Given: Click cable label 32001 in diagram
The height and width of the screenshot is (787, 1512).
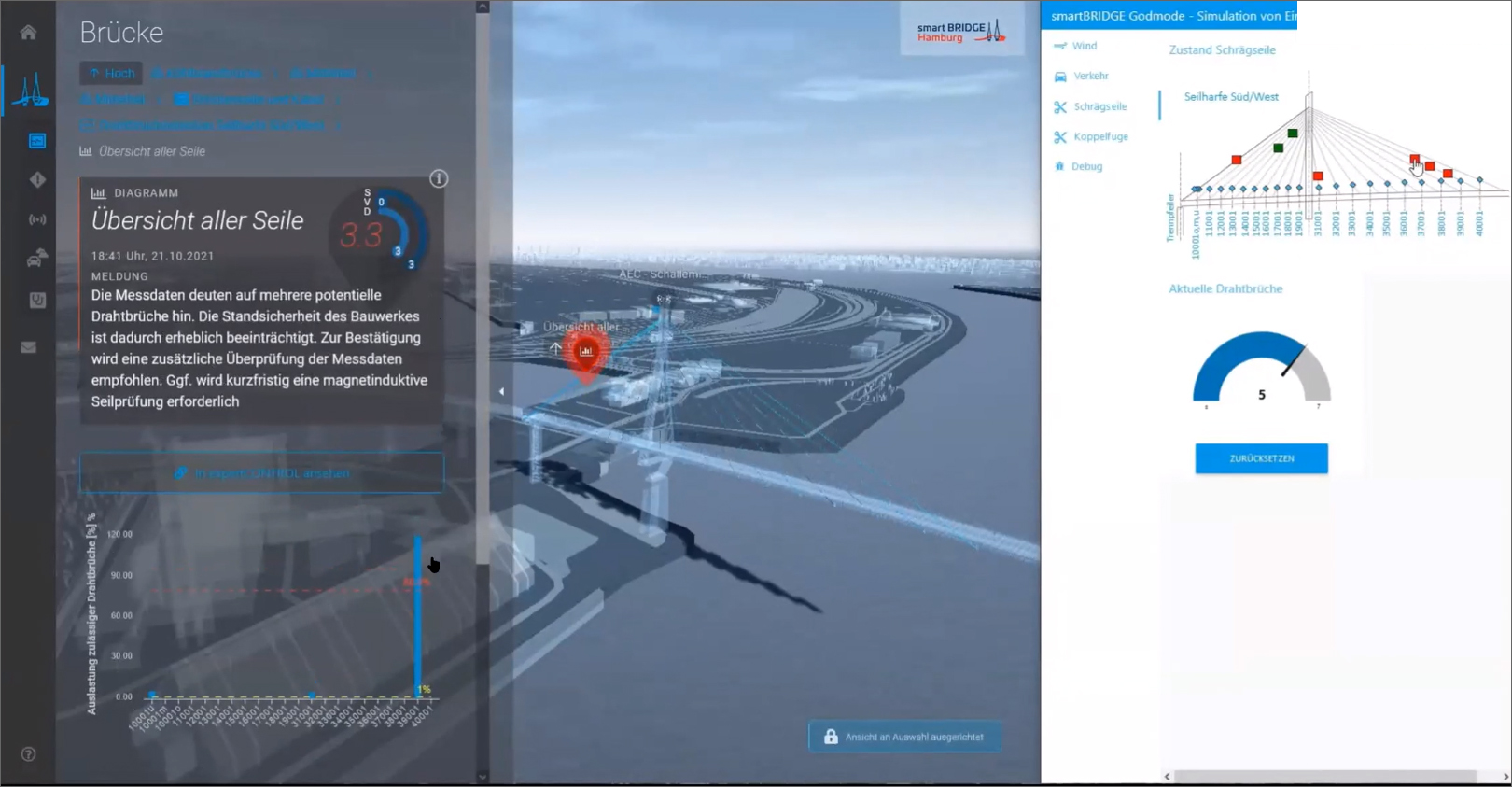Looking at the screenshot, I should [1336, 223].
